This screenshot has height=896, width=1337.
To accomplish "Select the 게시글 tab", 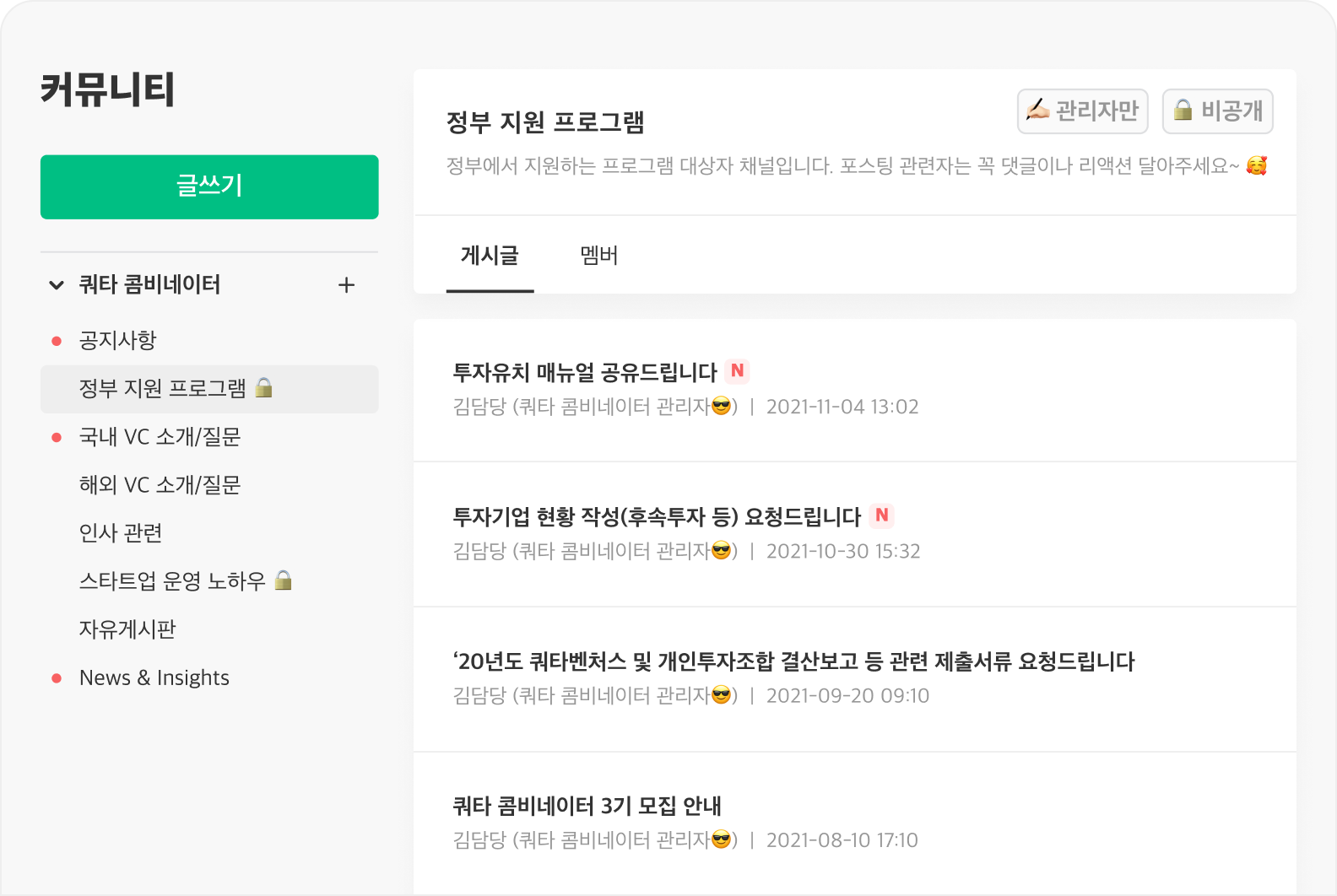I will (x=490, y=256).
